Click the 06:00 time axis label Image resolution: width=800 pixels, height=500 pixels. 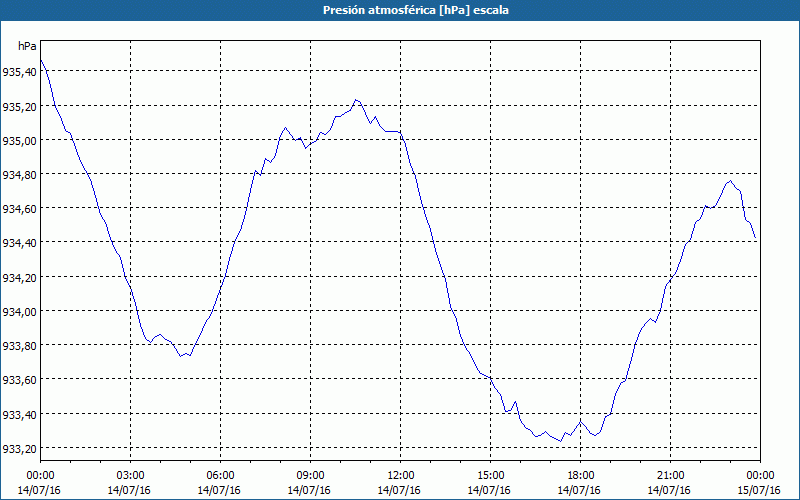[x=220, y=476]
